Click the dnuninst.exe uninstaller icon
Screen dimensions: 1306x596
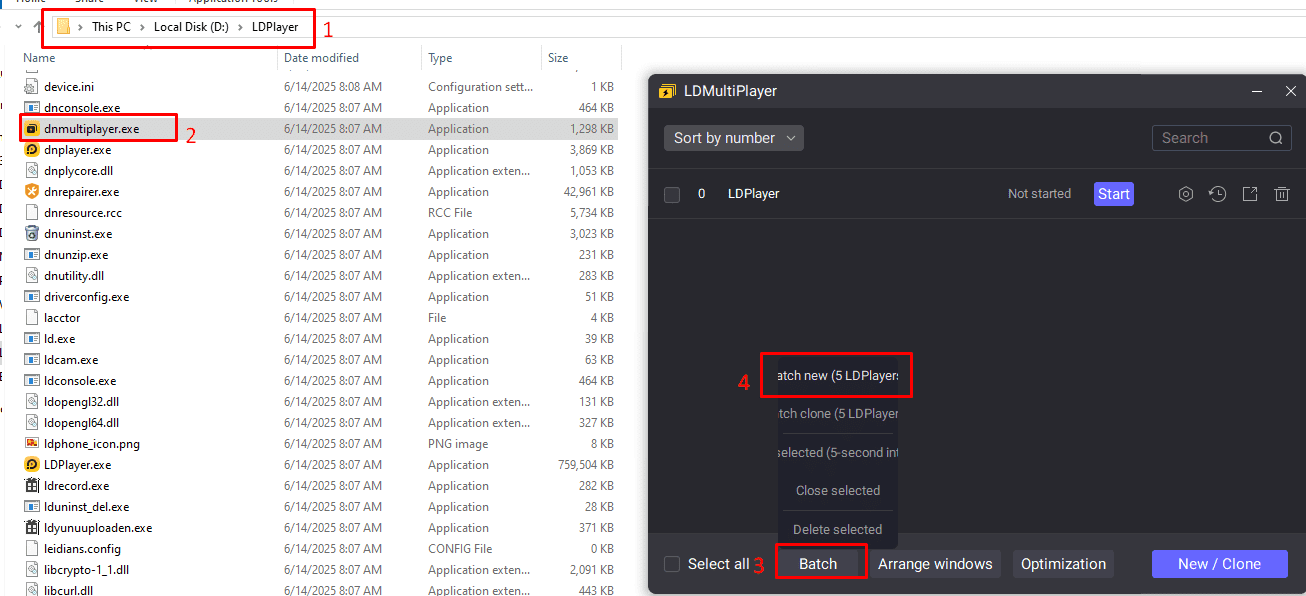click(x=32, y=234)
